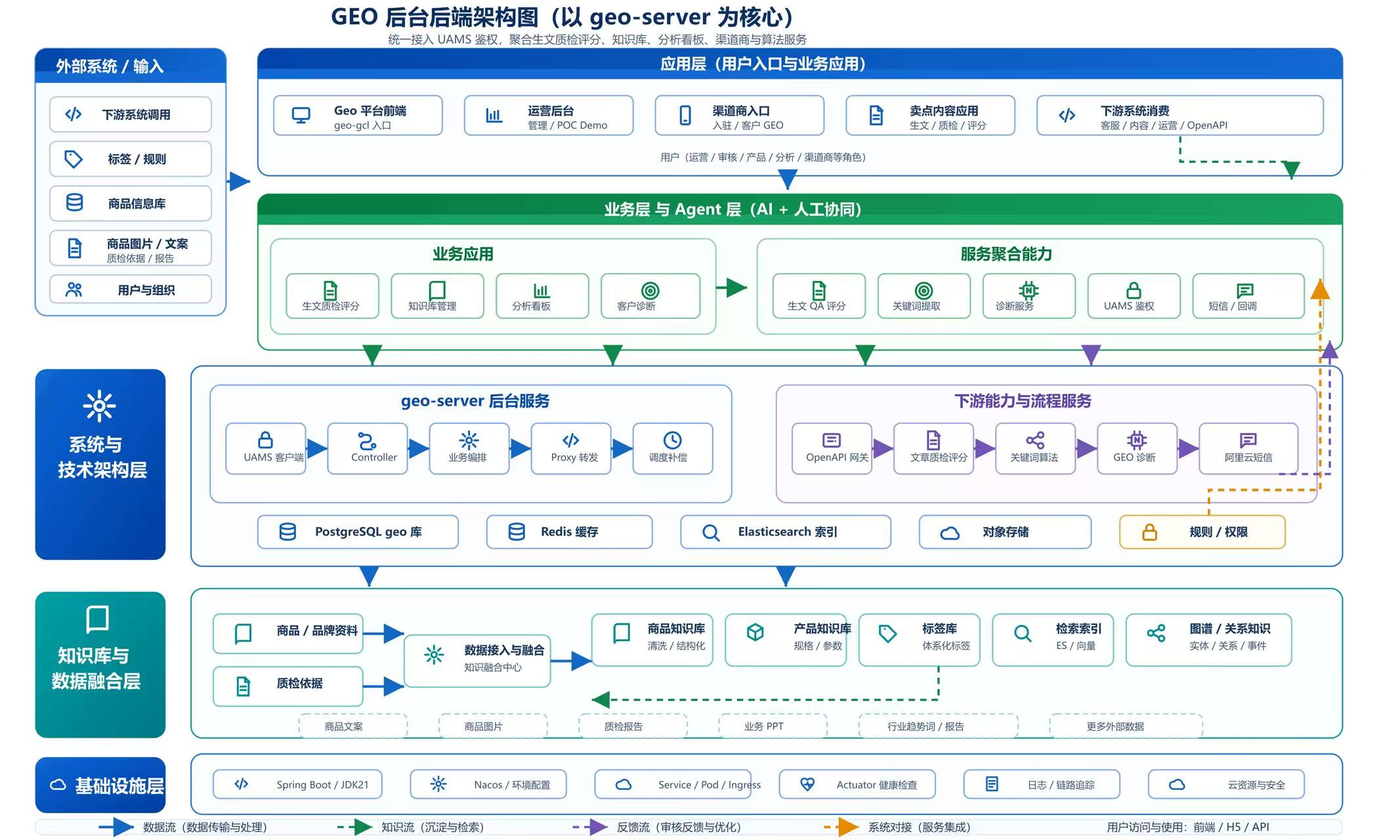Click the phone icon beside 渠道商入口
The width and height of the screenshot is (1400, 840).
685,115
